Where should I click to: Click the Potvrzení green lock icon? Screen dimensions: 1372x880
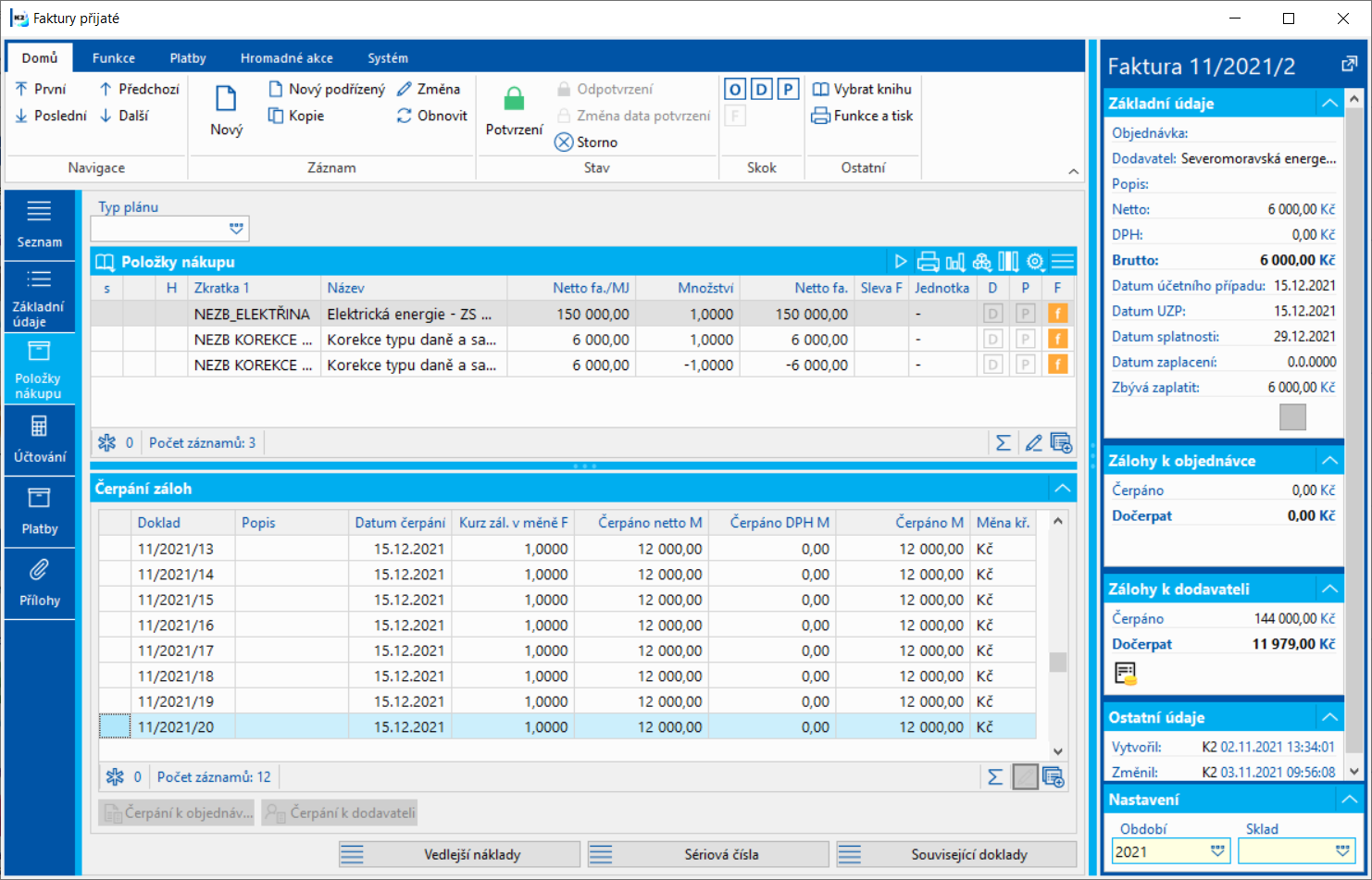point(514,100)
